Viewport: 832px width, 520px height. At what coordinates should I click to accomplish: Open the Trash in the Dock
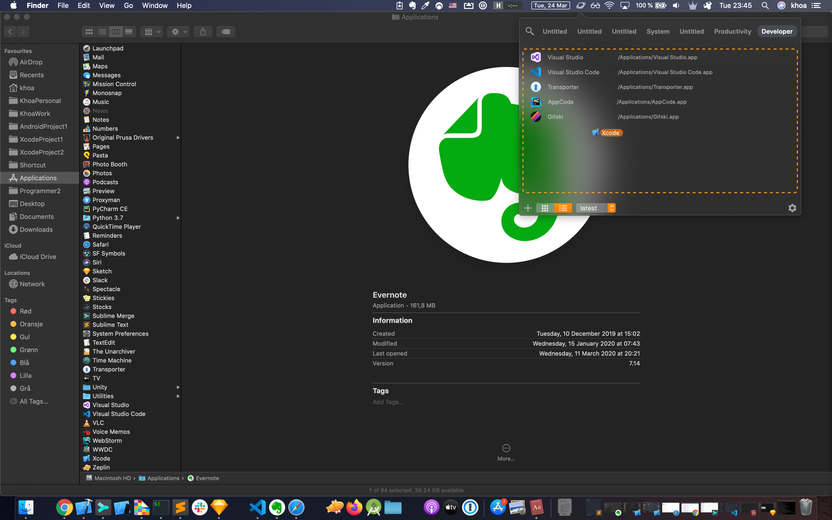click(x=805, y=508)
